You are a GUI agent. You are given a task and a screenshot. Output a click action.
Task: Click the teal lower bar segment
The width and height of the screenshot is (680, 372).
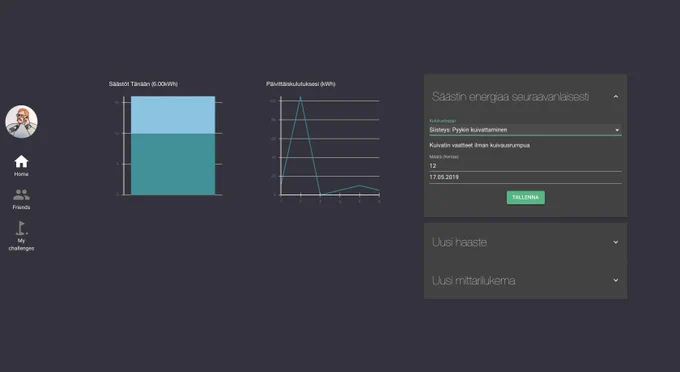coord(173,164)
